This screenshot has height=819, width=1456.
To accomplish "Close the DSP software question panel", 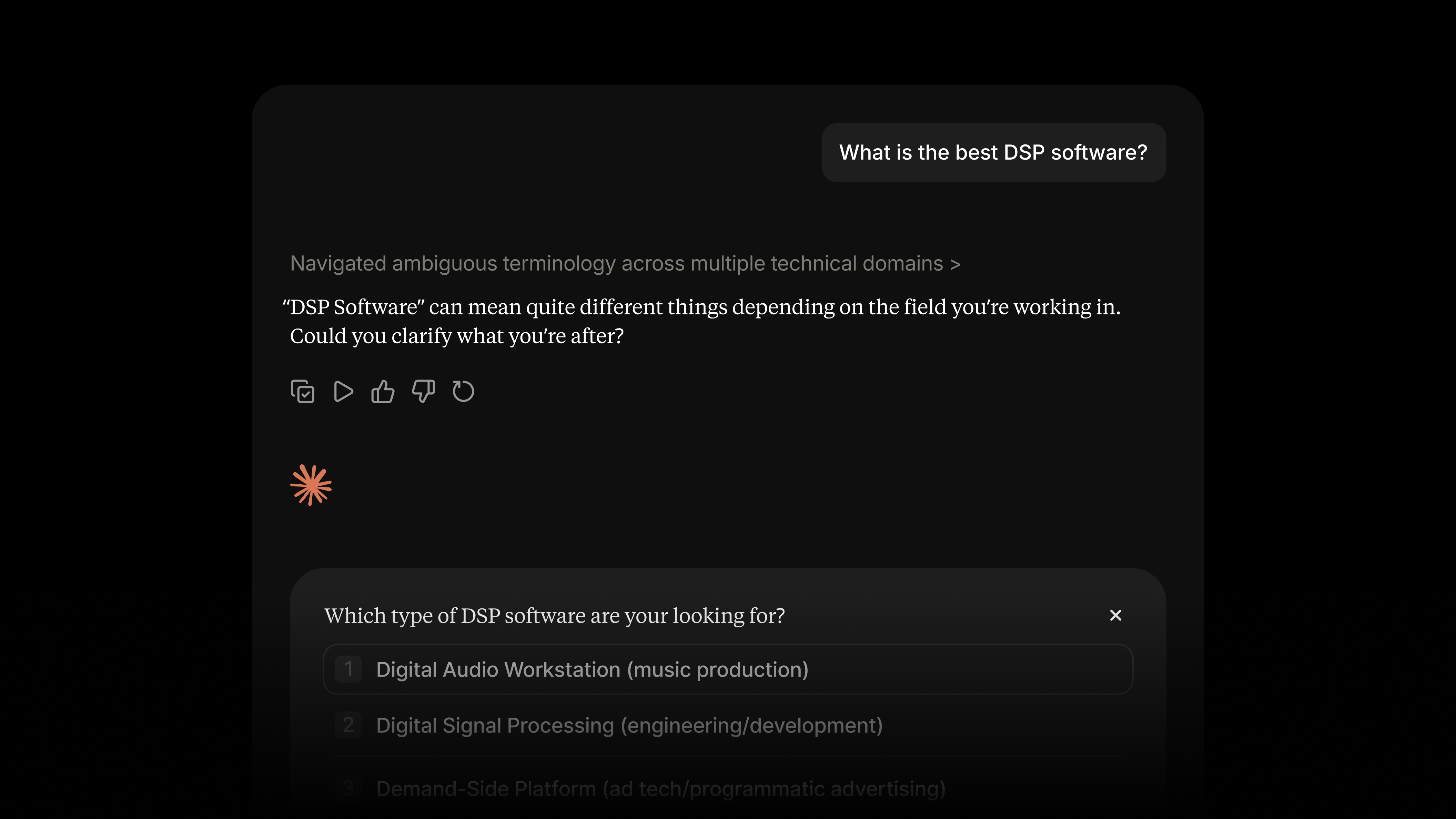I will point(1115,615).
